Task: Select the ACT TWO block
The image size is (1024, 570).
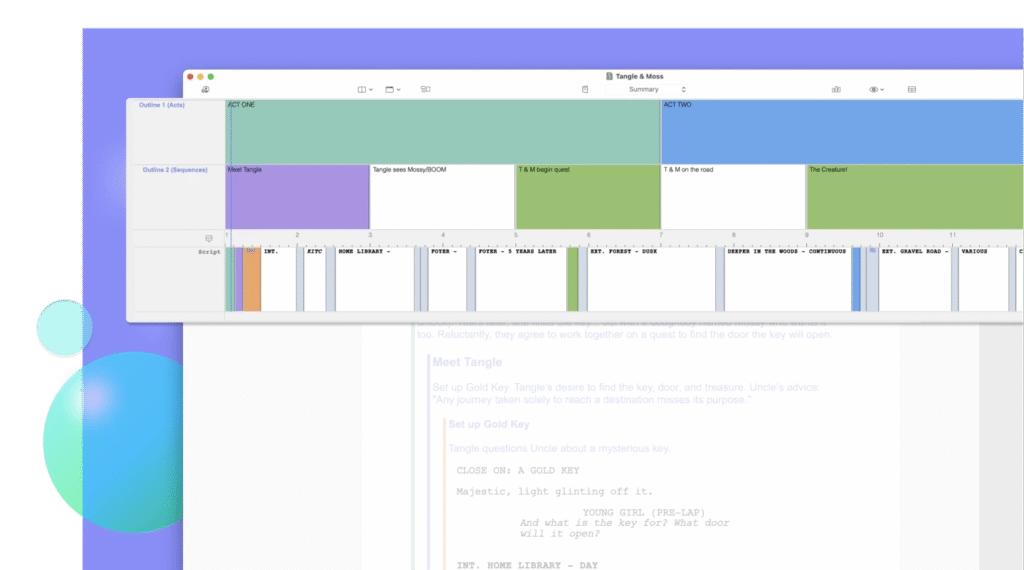Action: (840, 132)
